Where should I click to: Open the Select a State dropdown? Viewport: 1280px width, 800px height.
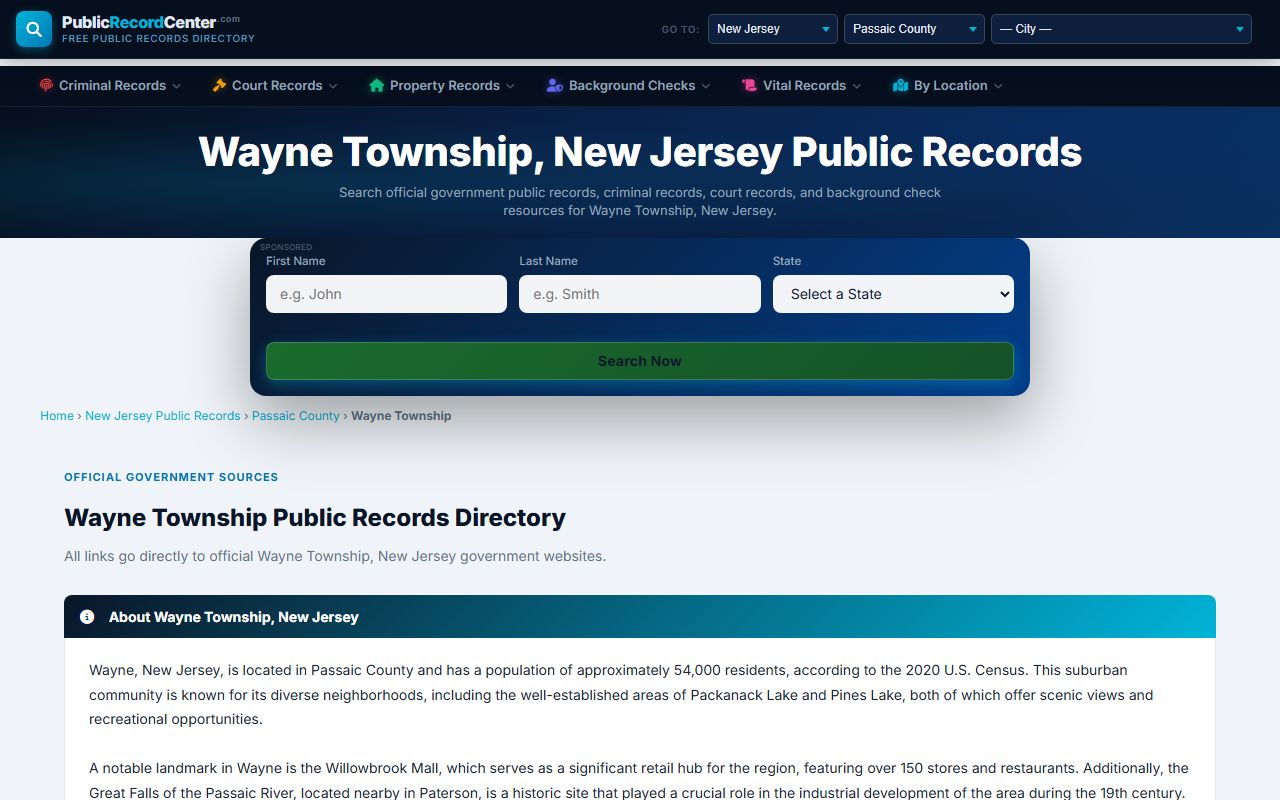[x=893, y=294]
